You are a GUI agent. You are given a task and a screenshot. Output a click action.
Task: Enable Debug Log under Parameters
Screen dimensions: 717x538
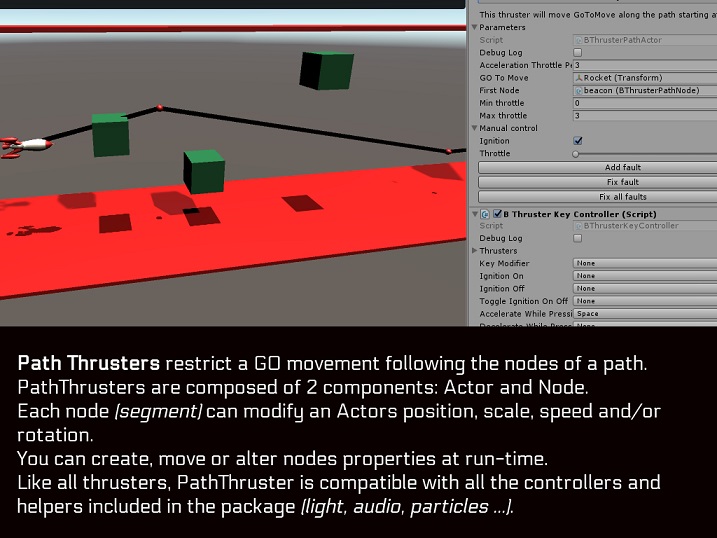[x=578, y=53]
